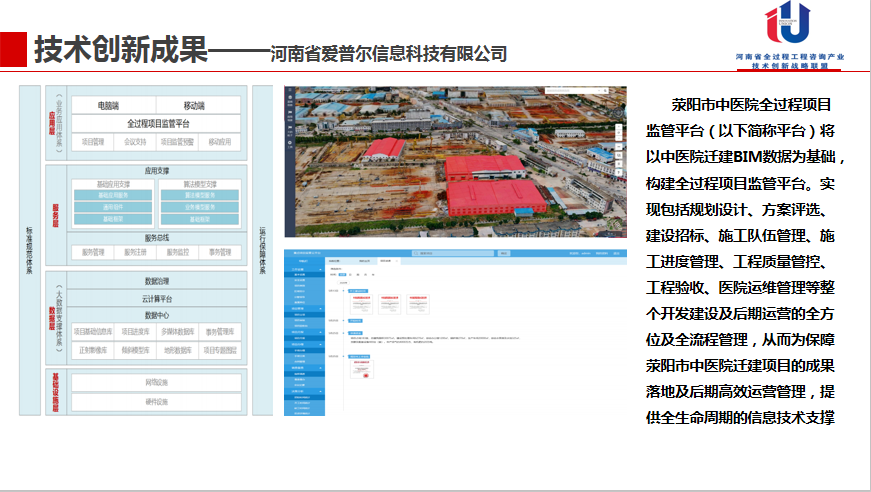Image resolution: width=871 pixels, height=492 pixels.
Task: Switch to the active third tab in platform
Action: coord(386,261)
